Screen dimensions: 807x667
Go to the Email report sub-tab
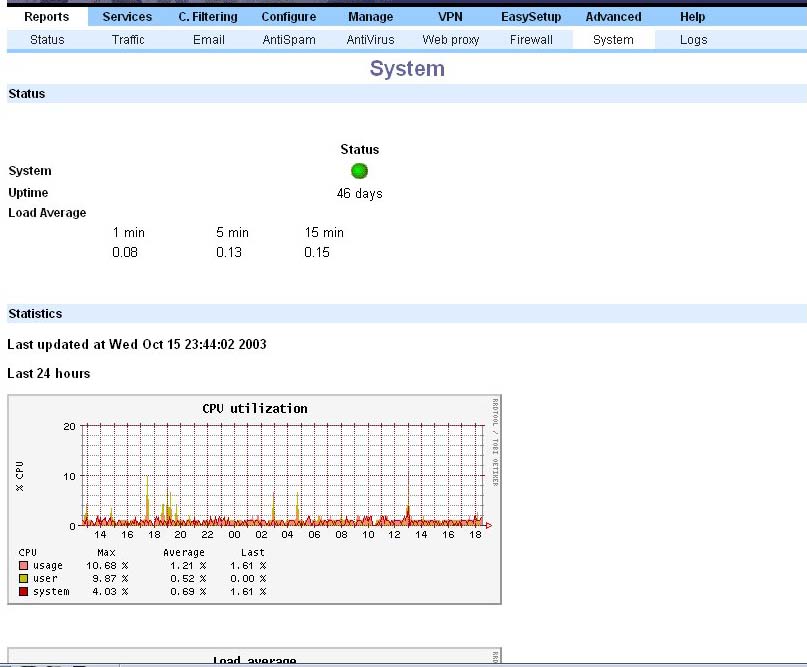pos(208,40)
